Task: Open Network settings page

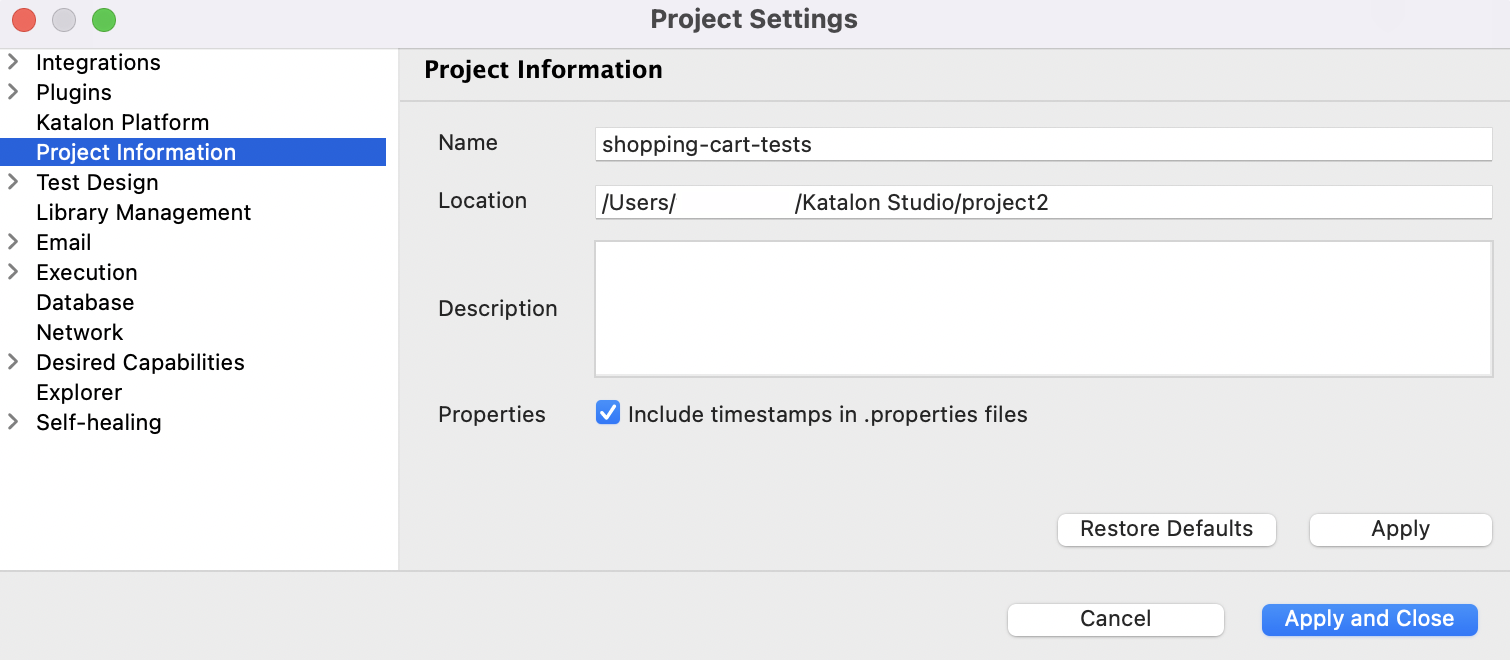Action: click(80, 332)
